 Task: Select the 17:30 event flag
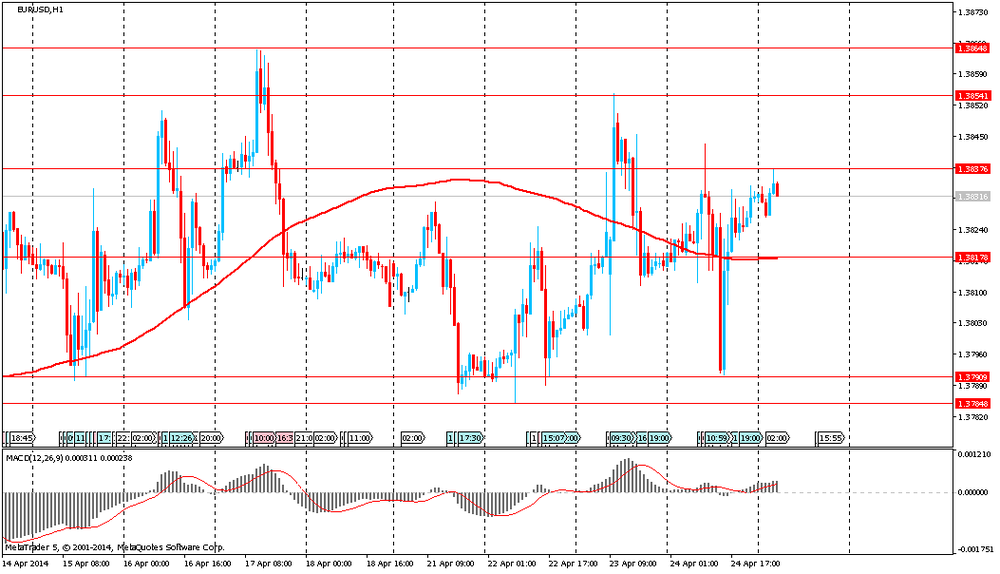tap(471, 438)
